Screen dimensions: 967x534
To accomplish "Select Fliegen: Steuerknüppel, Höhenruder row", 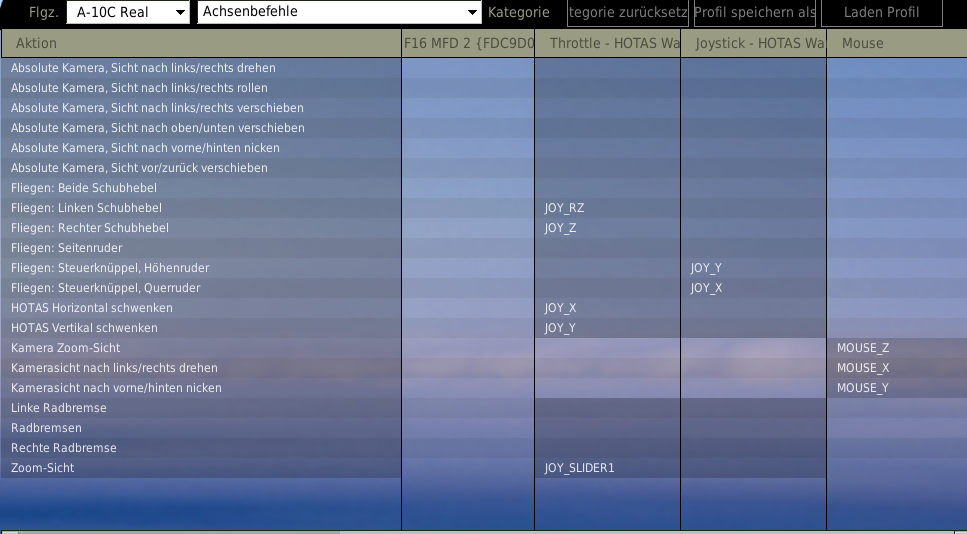I will pyautogui.click(x=201, y=268).
